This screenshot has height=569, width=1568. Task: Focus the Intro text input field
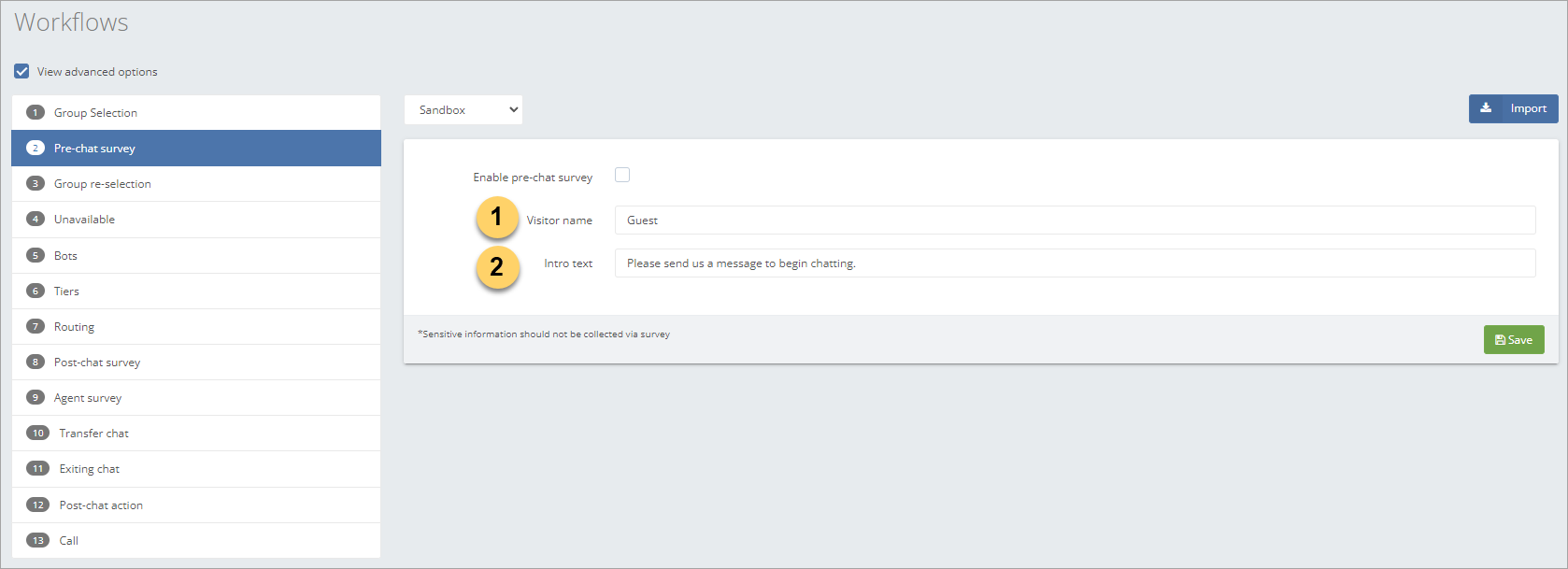coord(1075,263)
